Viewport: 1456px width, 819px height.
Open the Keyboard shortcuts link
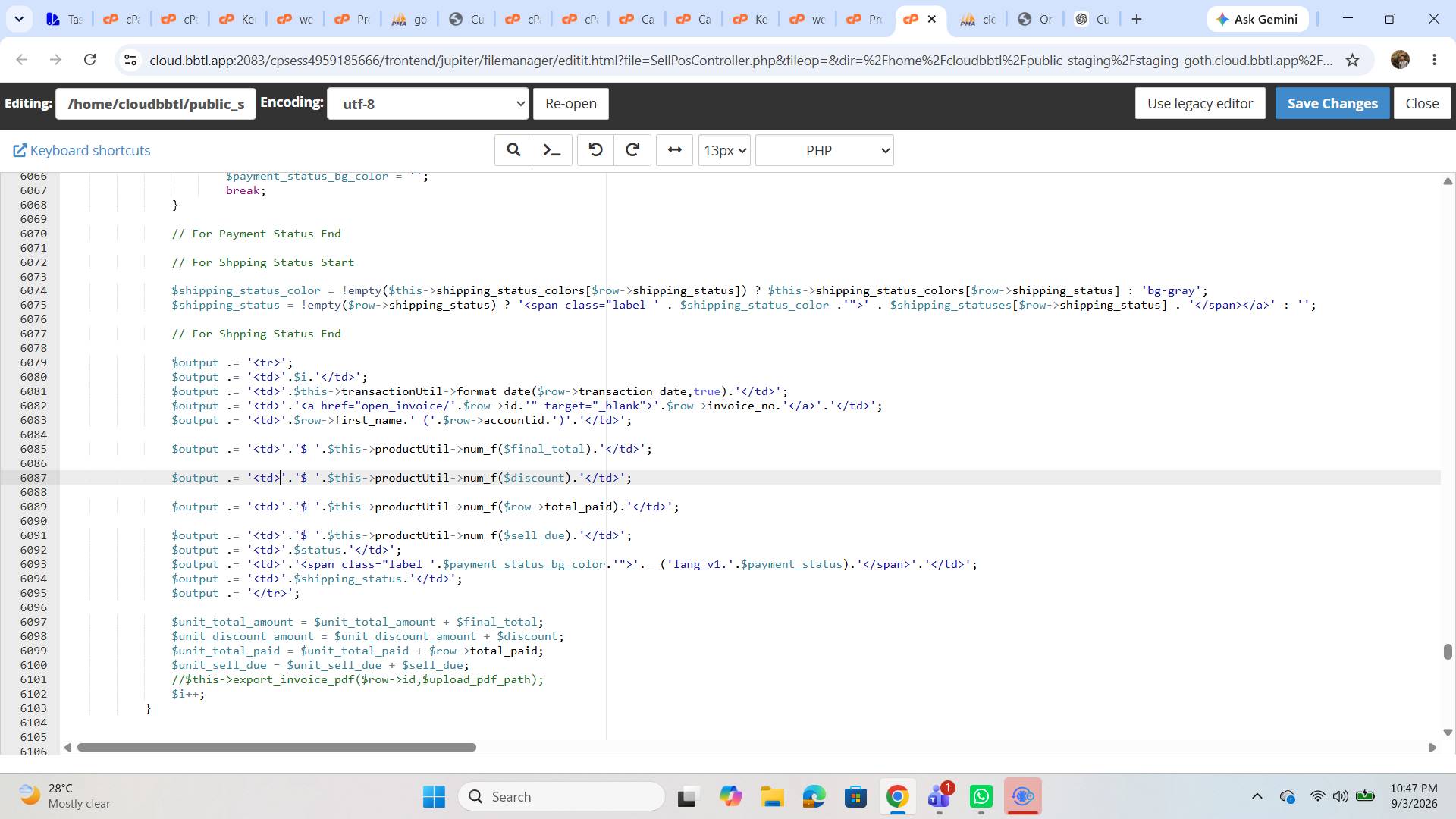click(x=82, y=150)
